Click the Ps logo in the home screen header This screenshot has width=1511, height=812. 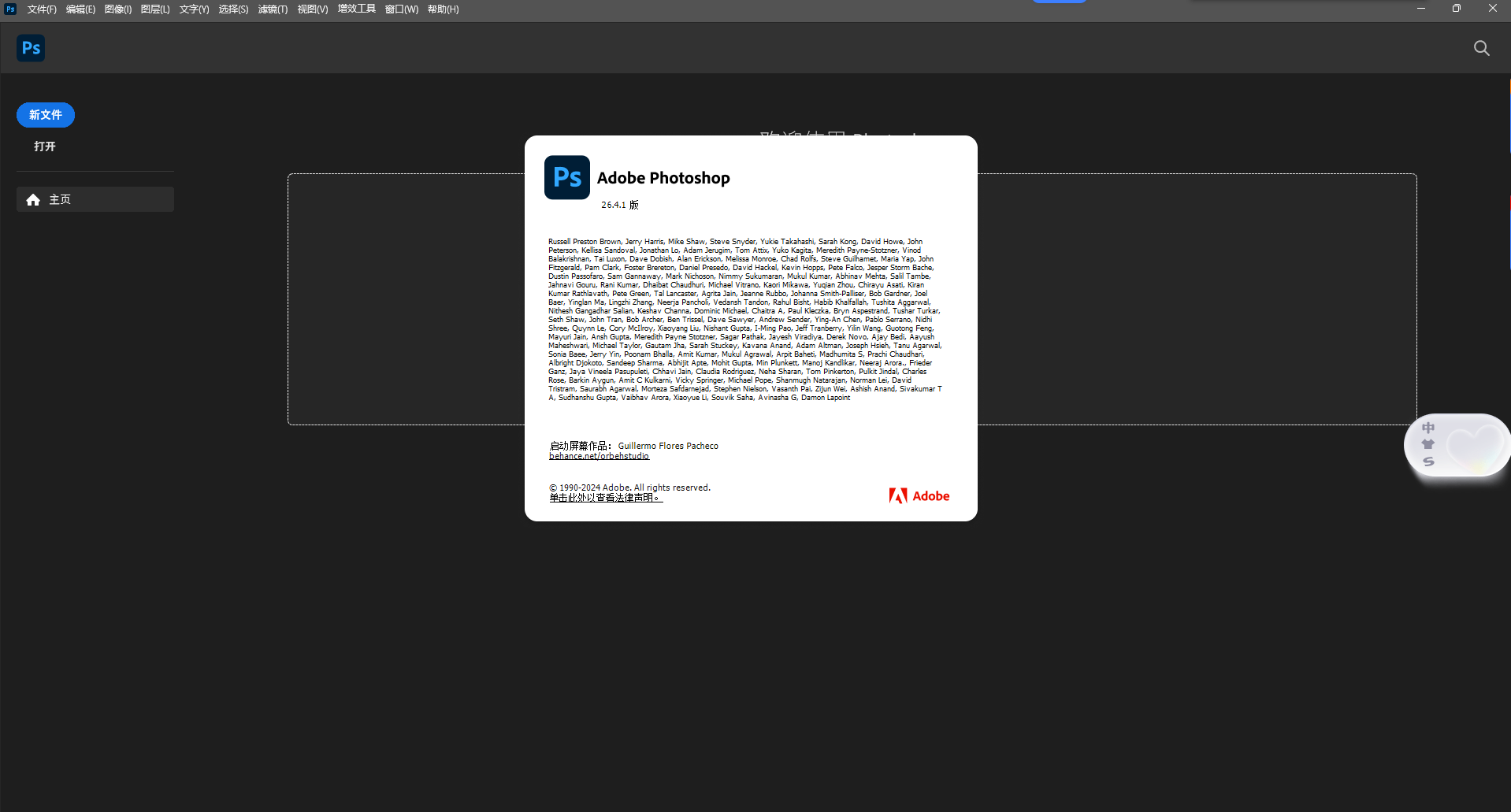(x=30, y=47)
